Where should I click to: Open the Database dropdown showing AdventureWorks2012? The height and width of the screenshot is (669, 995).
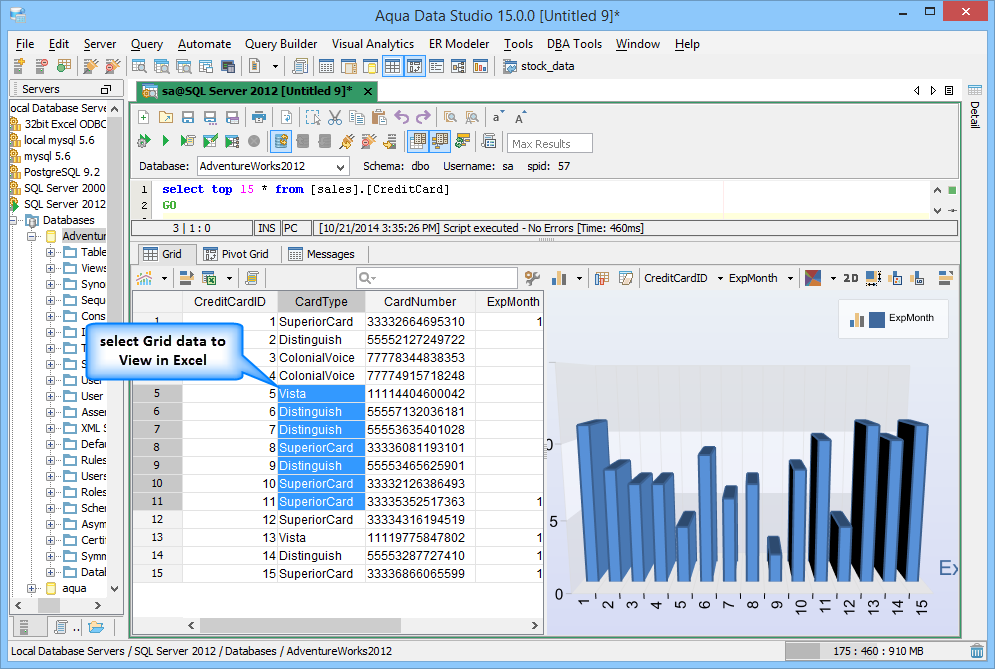[271, 166]
